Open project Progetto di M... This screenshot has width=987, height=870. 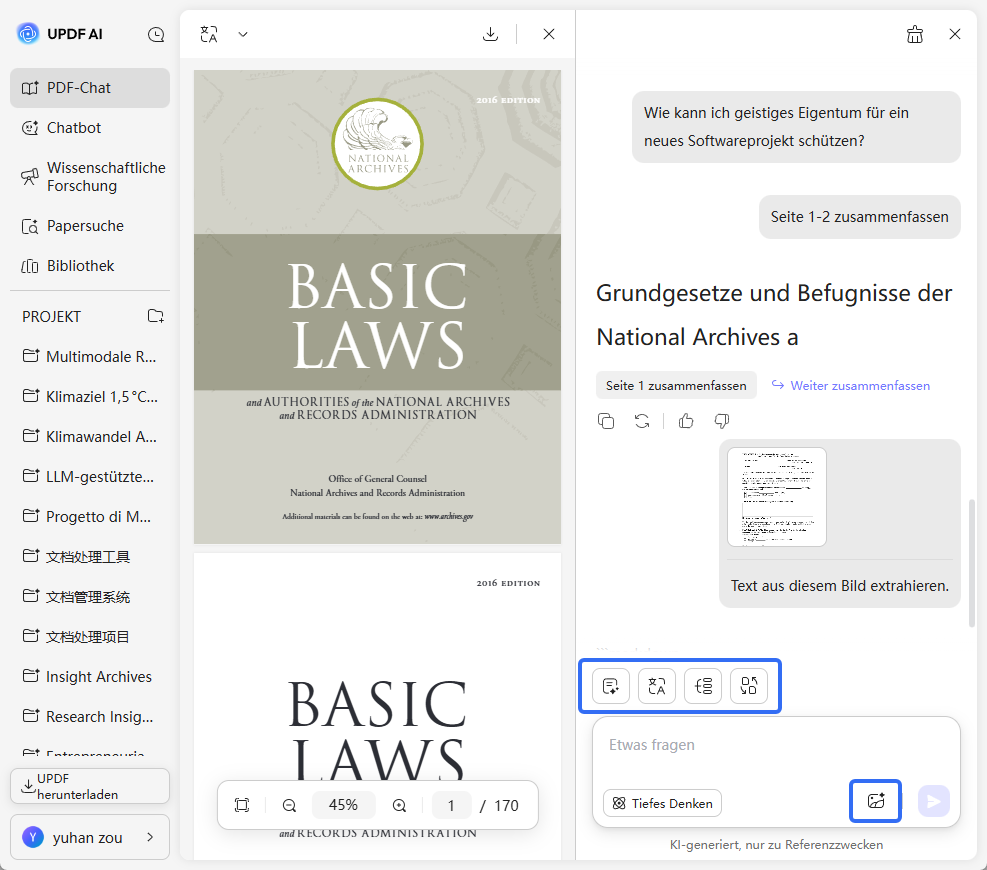[90, 516]
